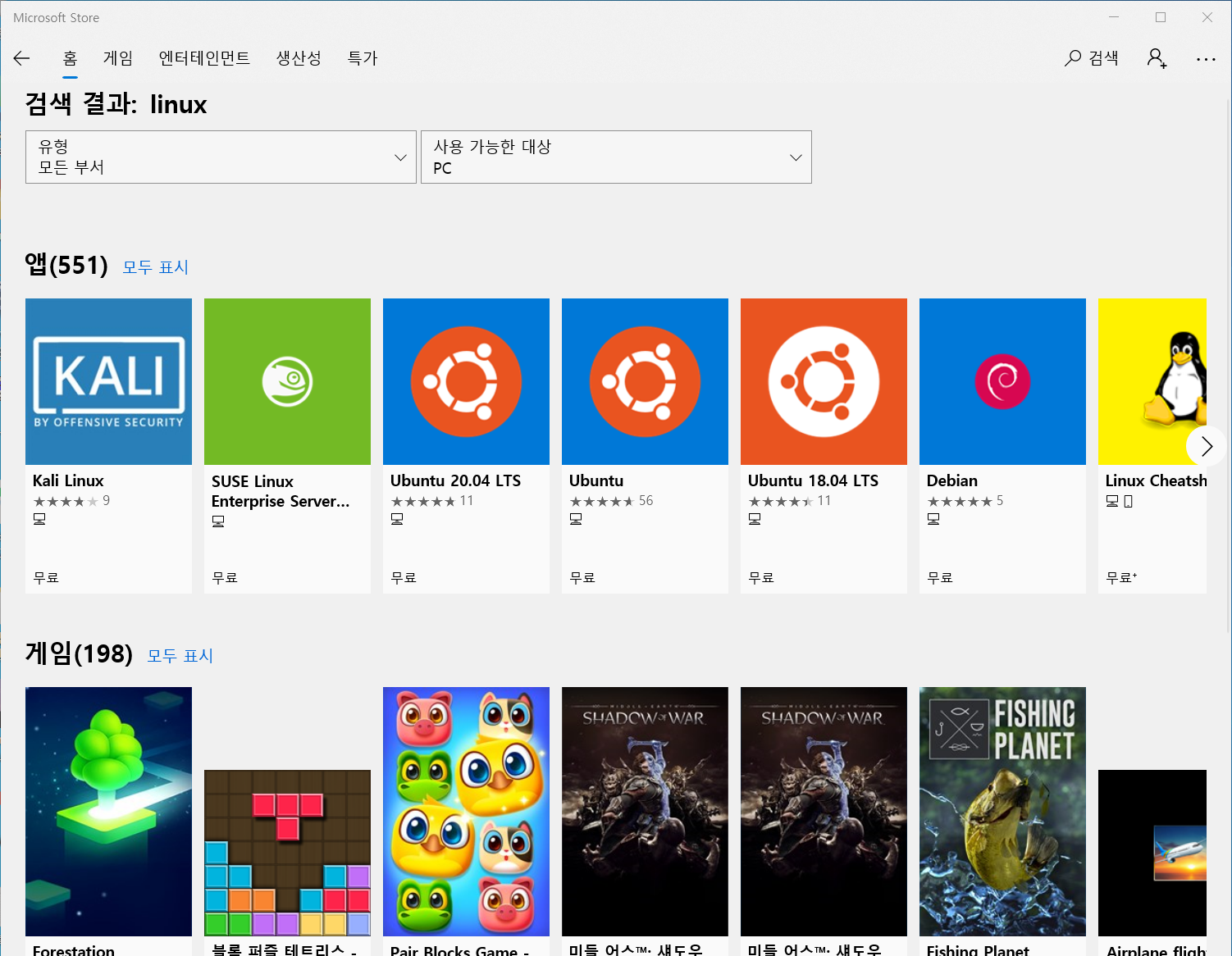Image resolution: width=1232 pixels, height=956 pixels.
Task: Open the Ubuntu 20.04 LTS logo tile
Action: coord(466,381)
